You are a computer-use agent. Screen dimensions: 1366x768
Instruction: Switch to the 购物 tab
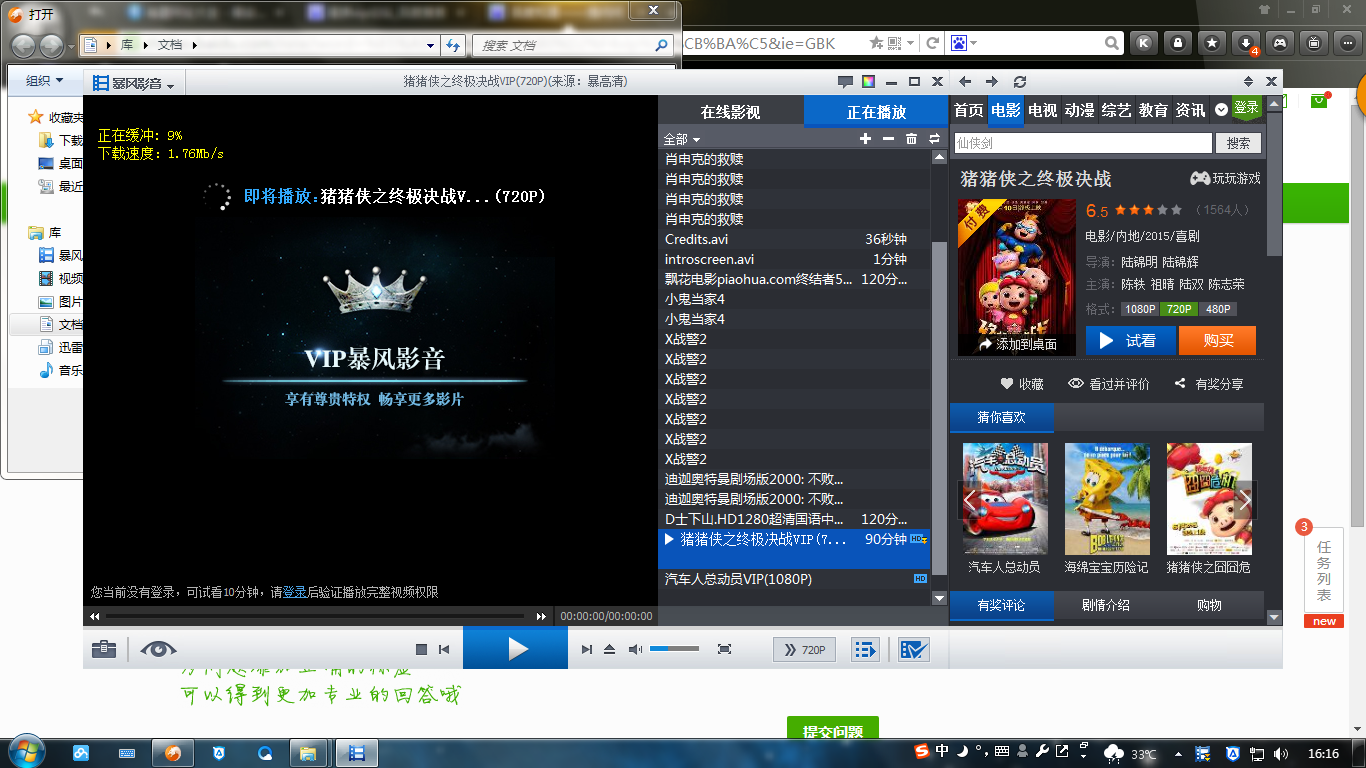point(1209,605)
